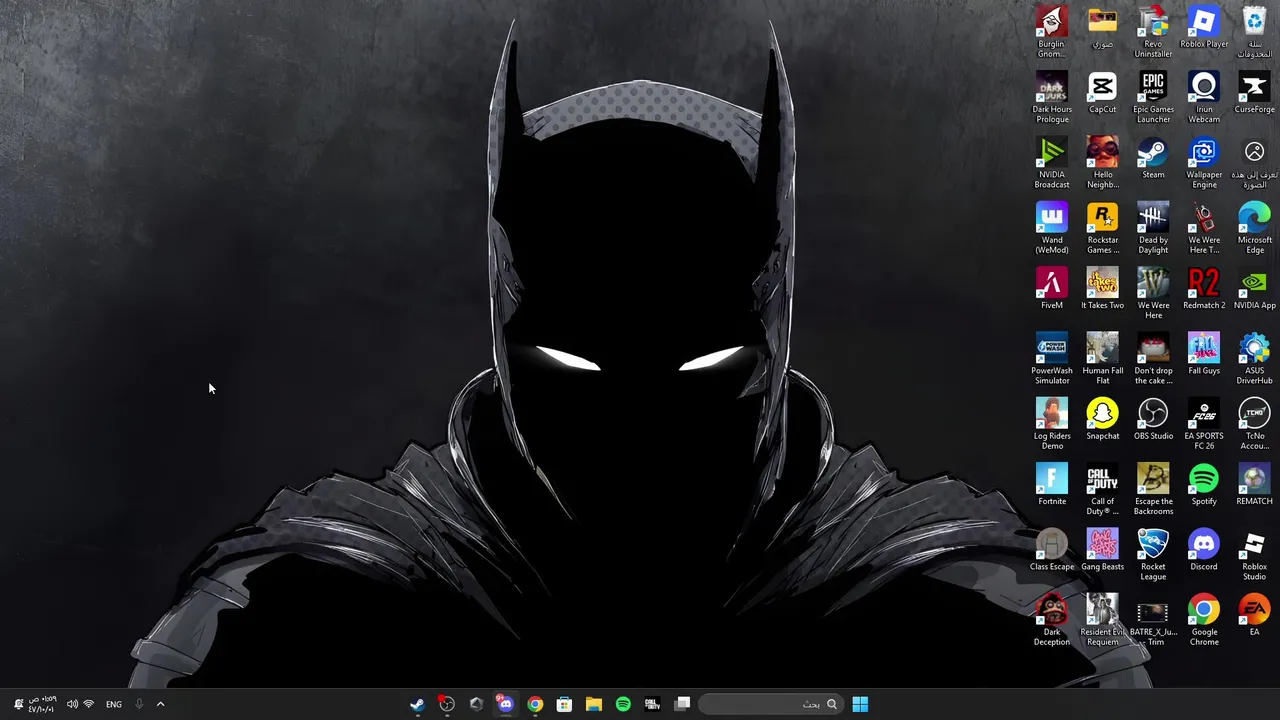Open Epic Games Launcher shortcut
Viewport: 1280px width, 720px height.
pyautogui.click(x=1153, y=97)
